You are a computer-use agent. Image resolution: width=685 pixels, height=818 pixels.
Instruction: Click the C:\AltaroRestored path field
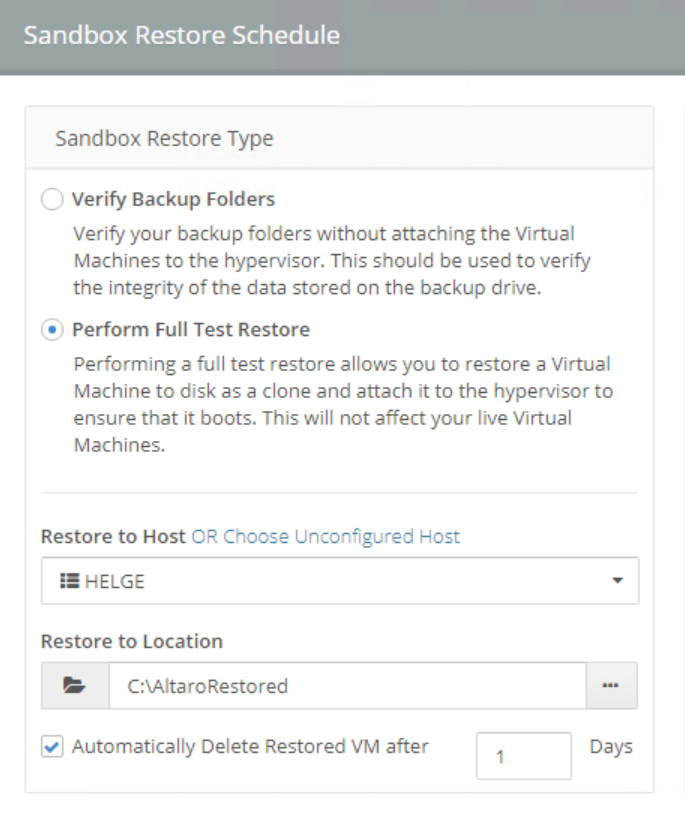point(346,686)
